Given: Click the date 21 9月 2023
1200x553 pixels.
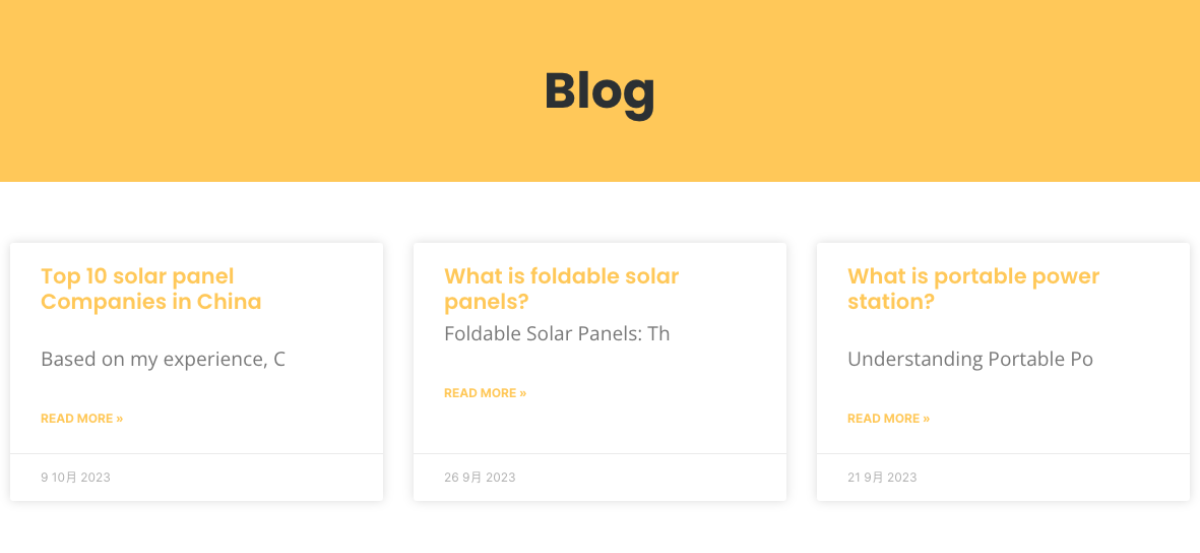Looking at the screenshot, I should click(882, 477).
